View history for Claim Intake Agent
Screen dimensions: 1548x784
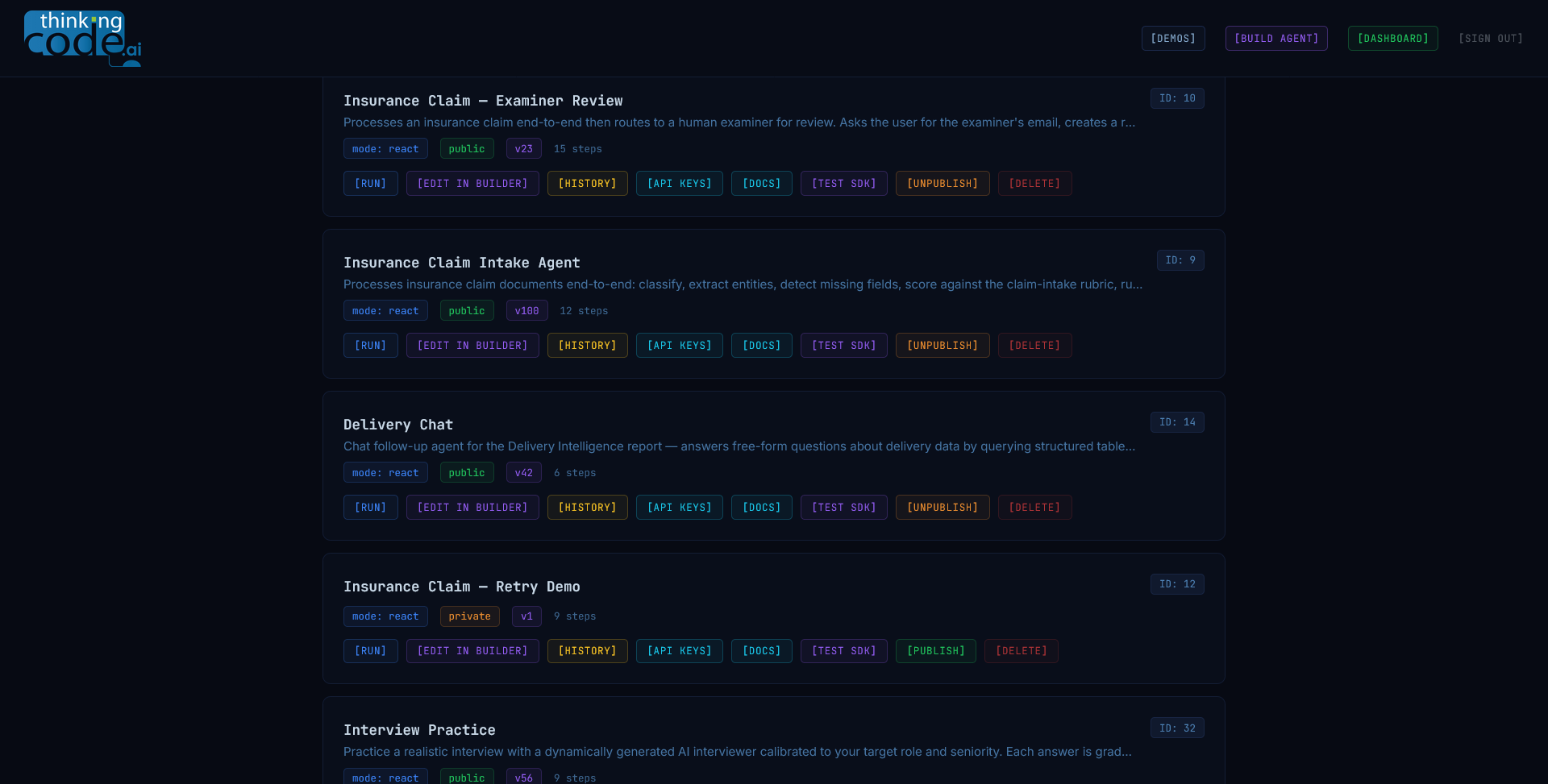pos(588,346)
